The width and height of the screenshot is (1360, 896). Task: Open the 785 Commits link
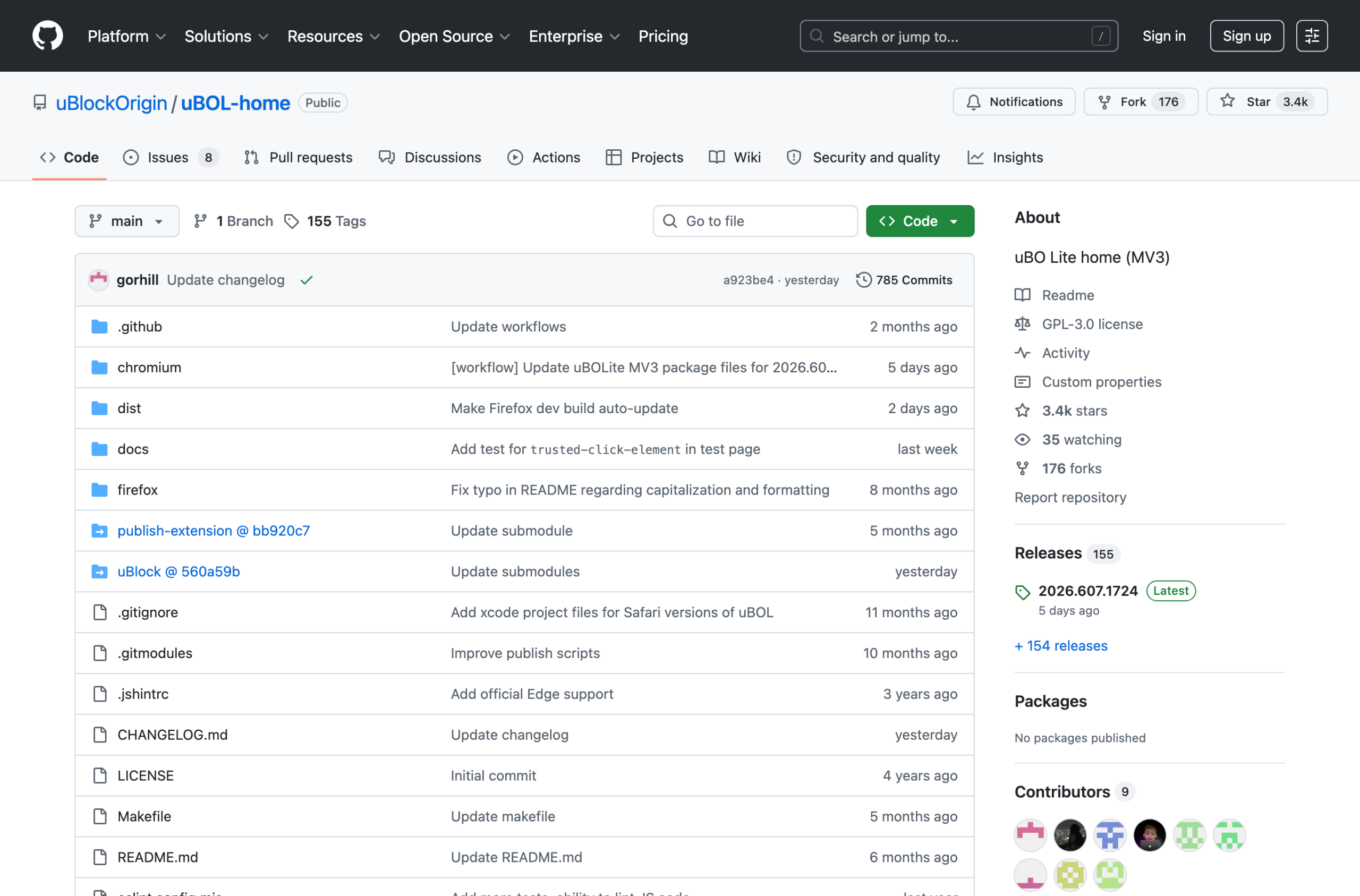click(x=905, y=280)
